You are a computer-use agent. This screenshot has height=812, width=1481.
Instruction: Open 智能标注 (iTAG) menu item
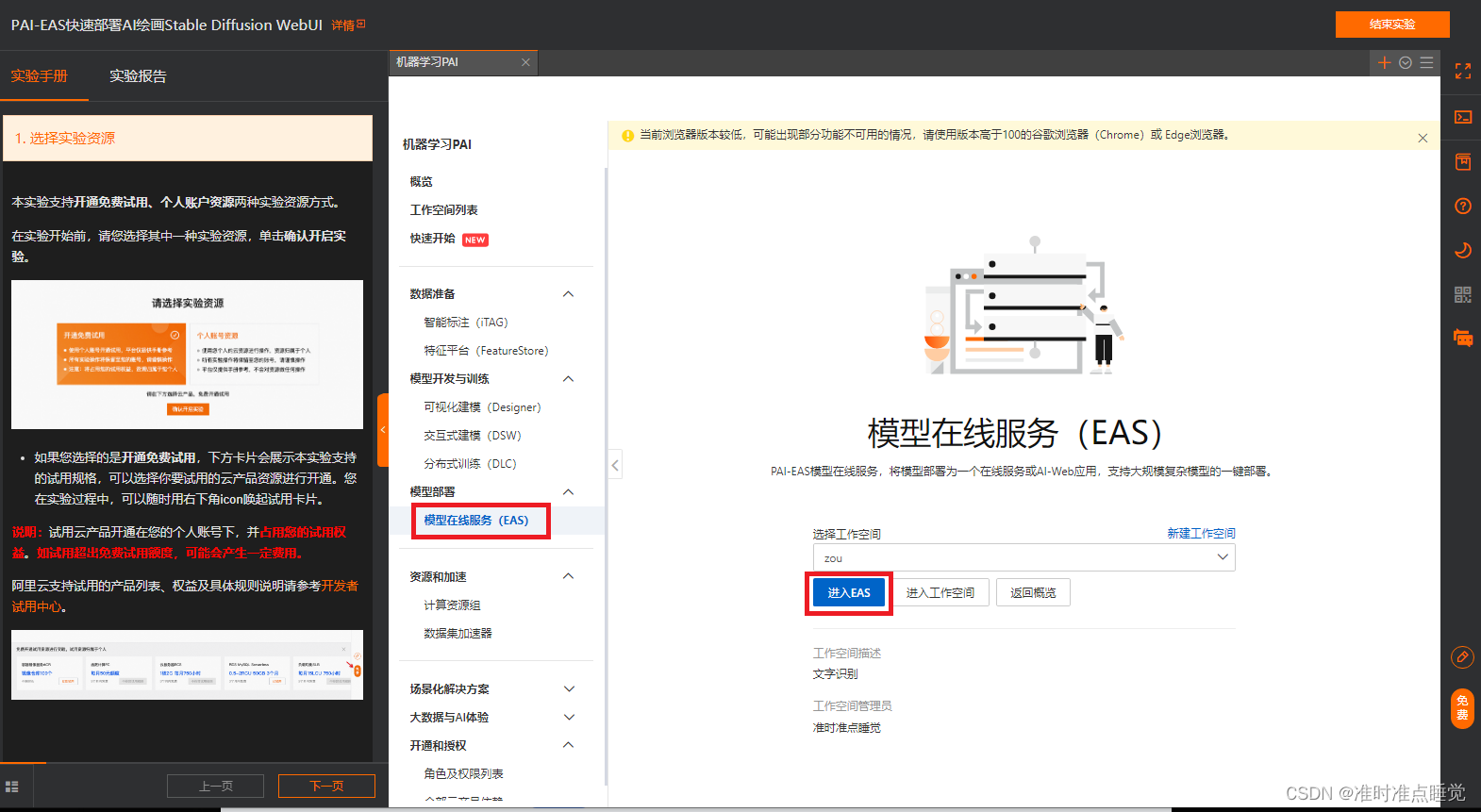click(x=466, y=323)
